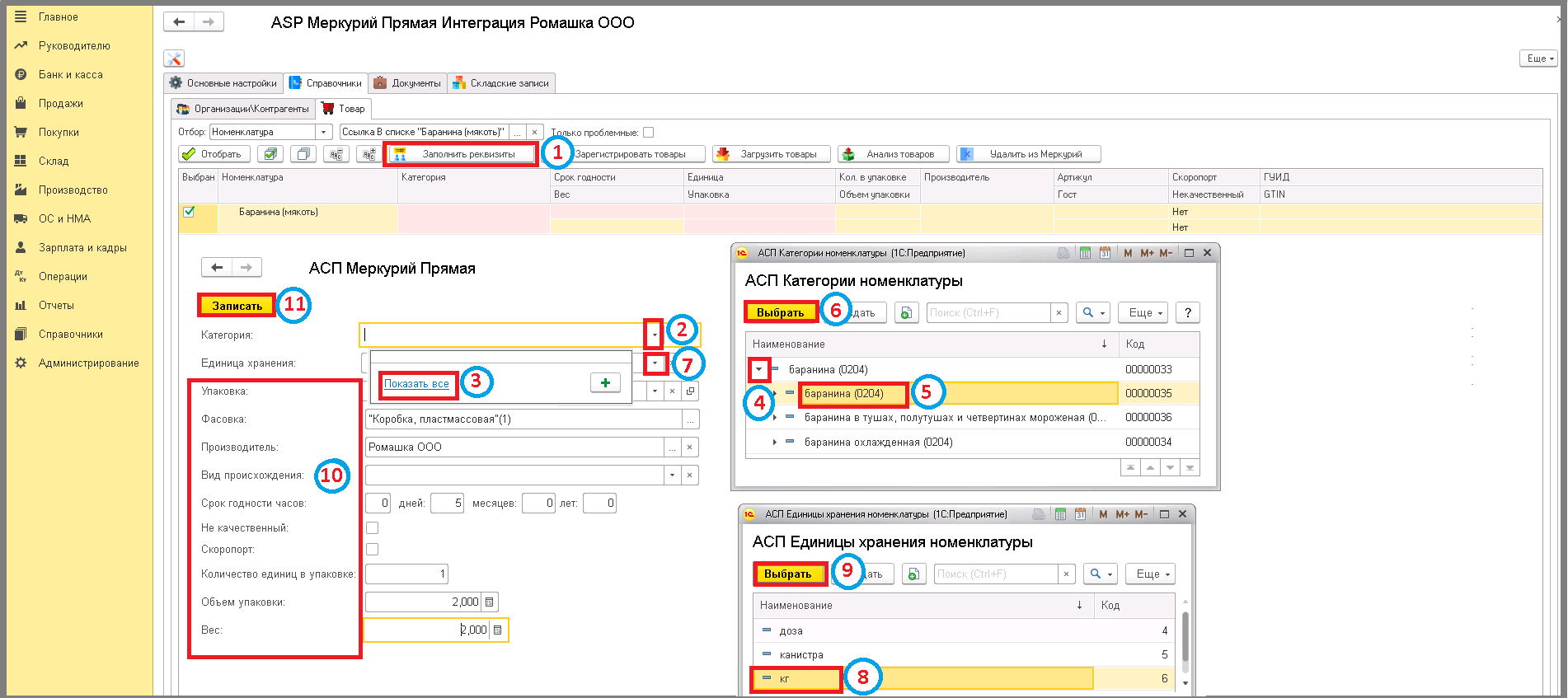Toggle the Скоропорт checkbox

point(373,549)
